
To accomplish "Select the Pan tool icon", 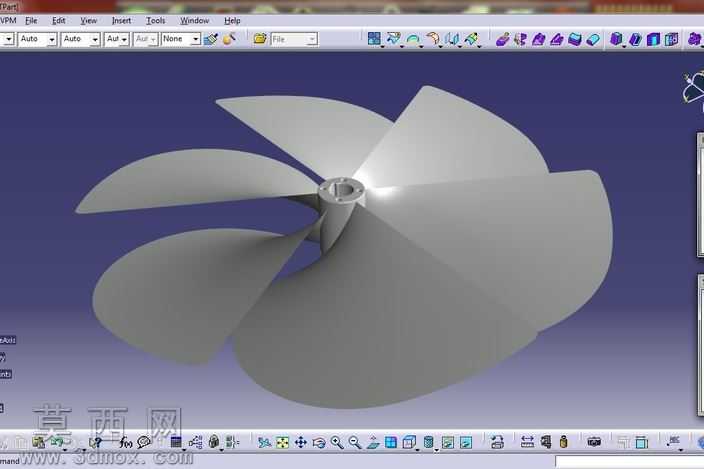I will pyautogui.click(x=300, y=443).
